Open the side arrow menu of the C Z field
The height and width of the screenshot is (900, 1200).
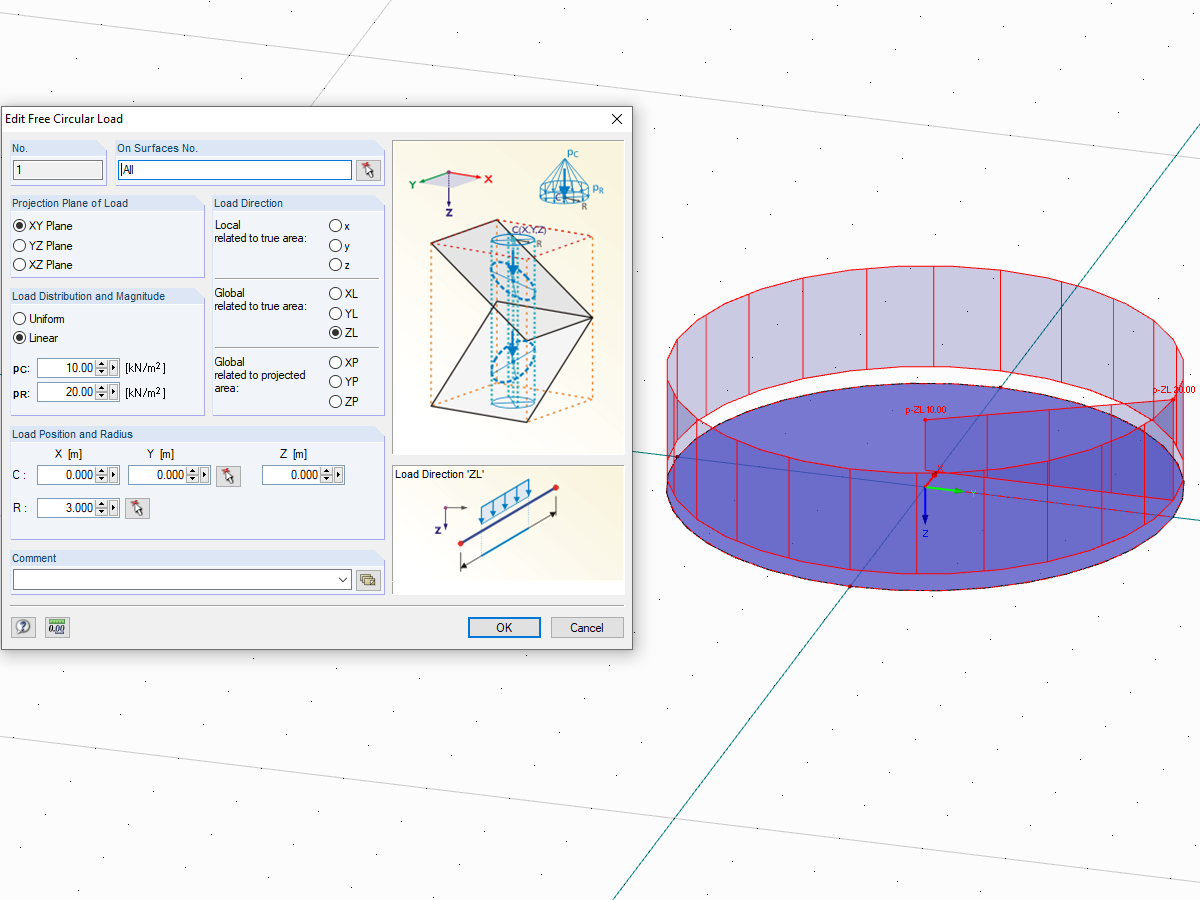339,475
